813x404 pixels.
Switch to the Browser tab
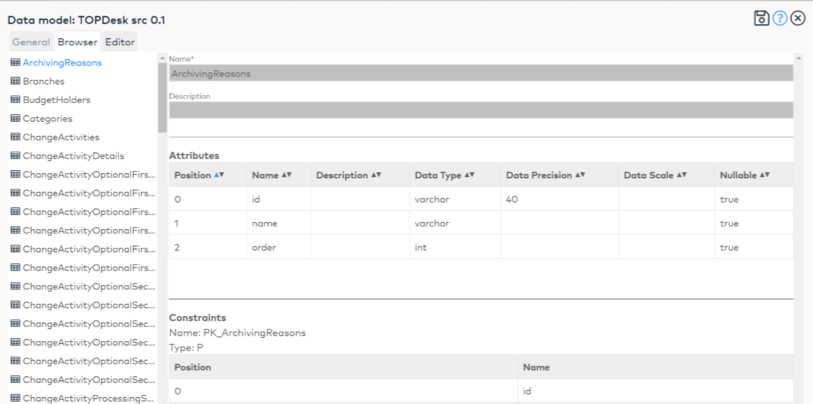(77, 42)
